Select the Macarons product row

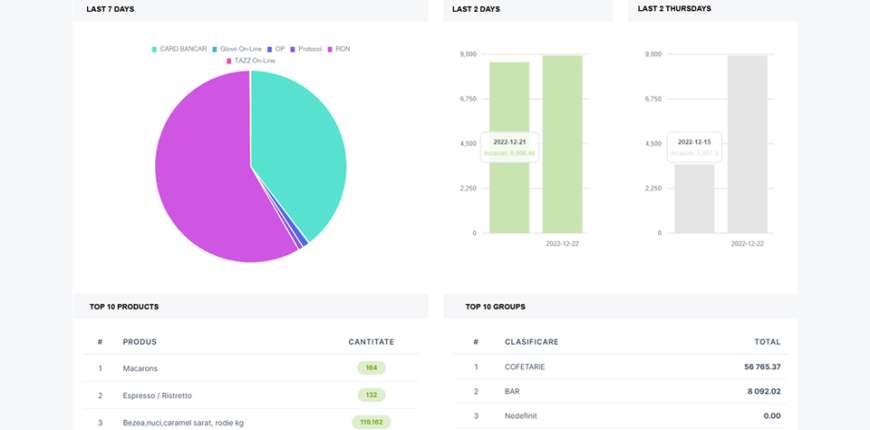tap(140, 368)
